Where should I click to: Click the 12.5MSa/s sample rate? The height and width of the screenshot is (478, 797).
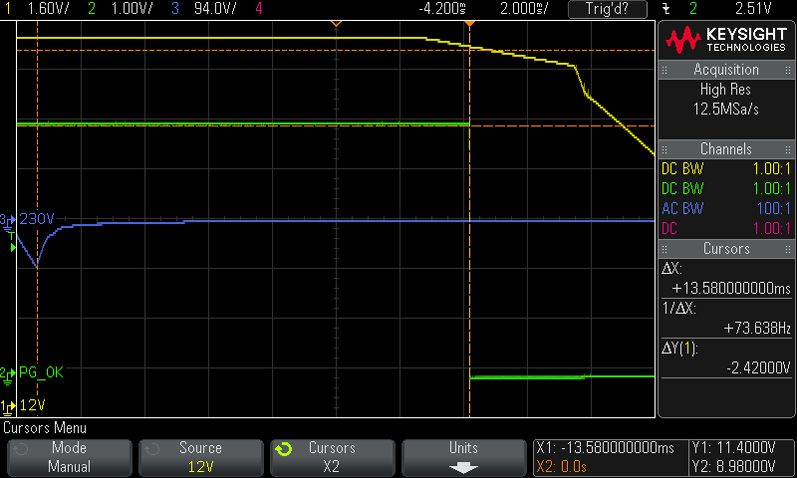coord(726,109)
